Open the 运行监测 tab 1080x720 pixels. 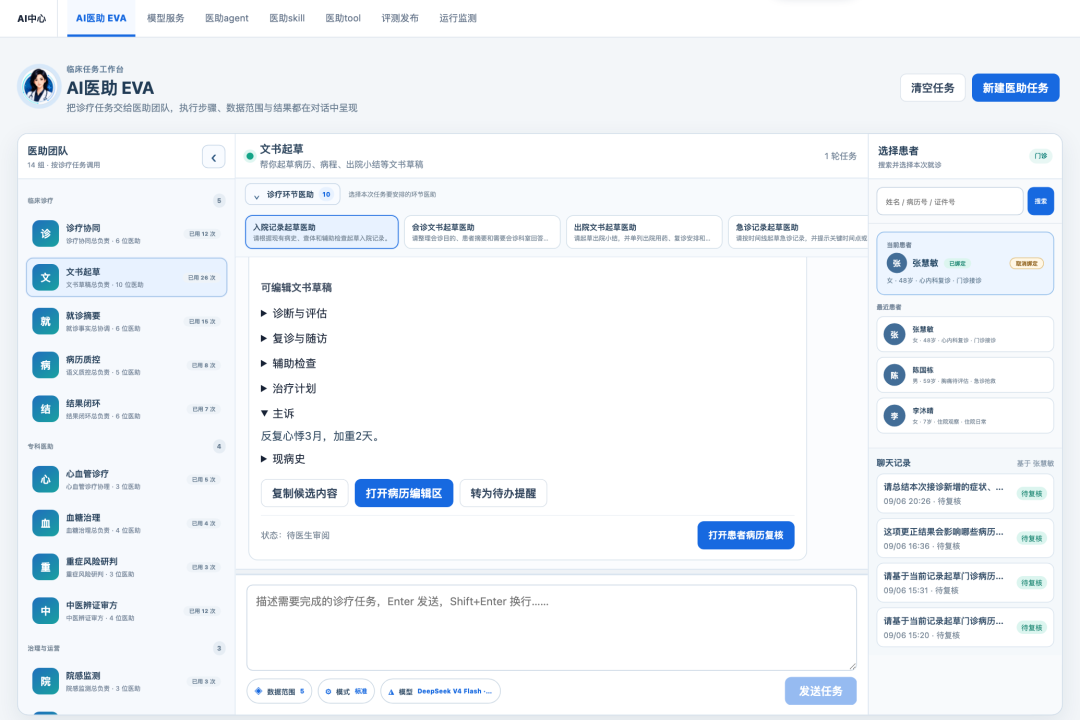[x=458, y=19]
